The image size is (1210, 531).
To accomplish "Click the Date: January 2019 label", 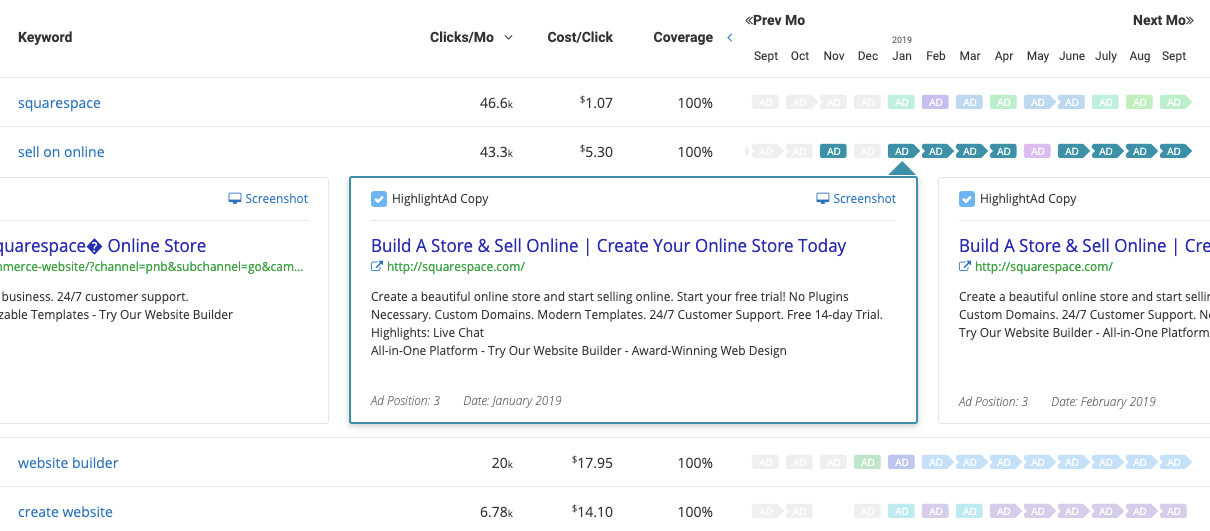I will (x=512, y=401).
